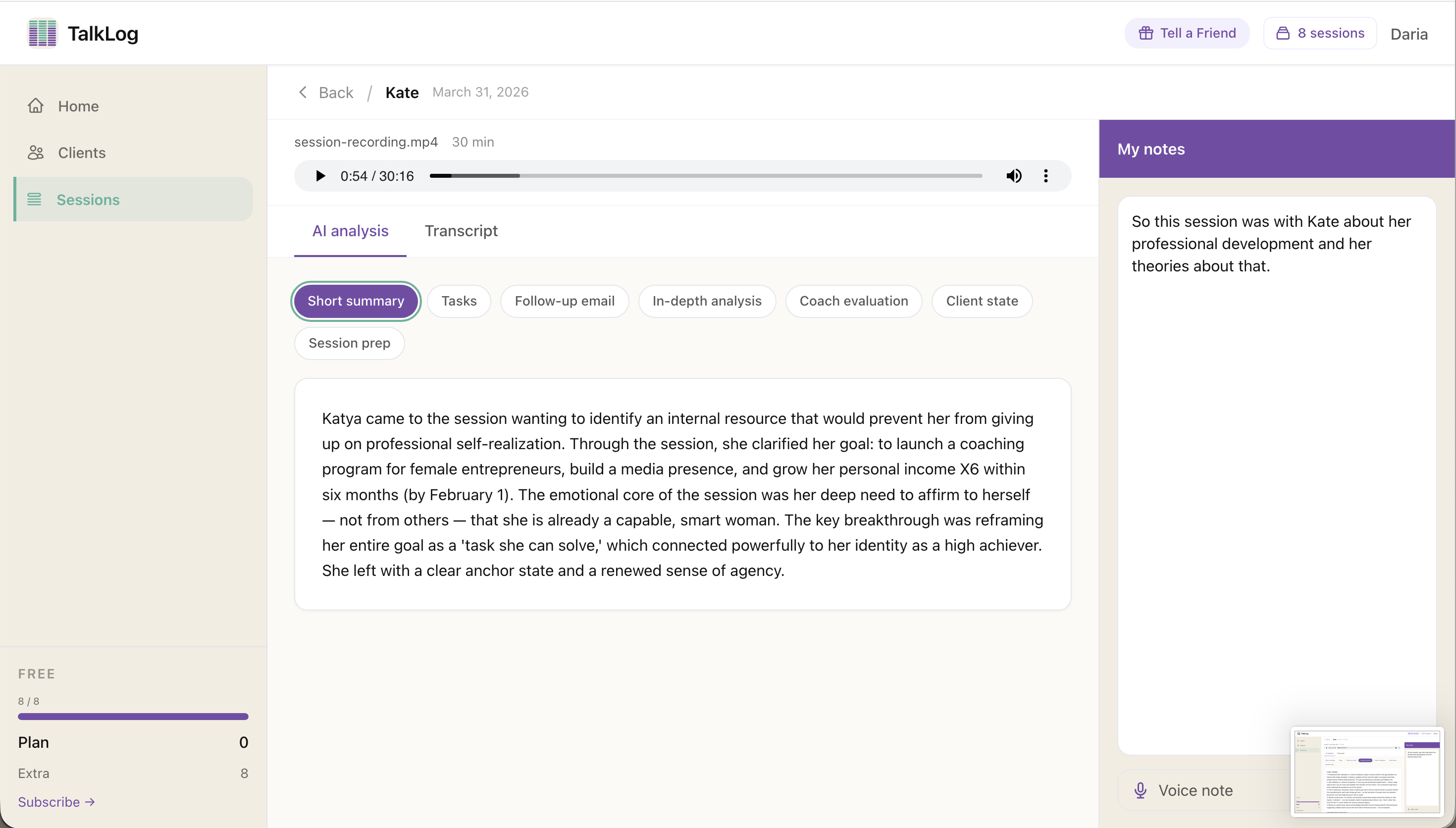1456x828 pixels.
Task: Open the player options menu
Action: [1046, 176]
